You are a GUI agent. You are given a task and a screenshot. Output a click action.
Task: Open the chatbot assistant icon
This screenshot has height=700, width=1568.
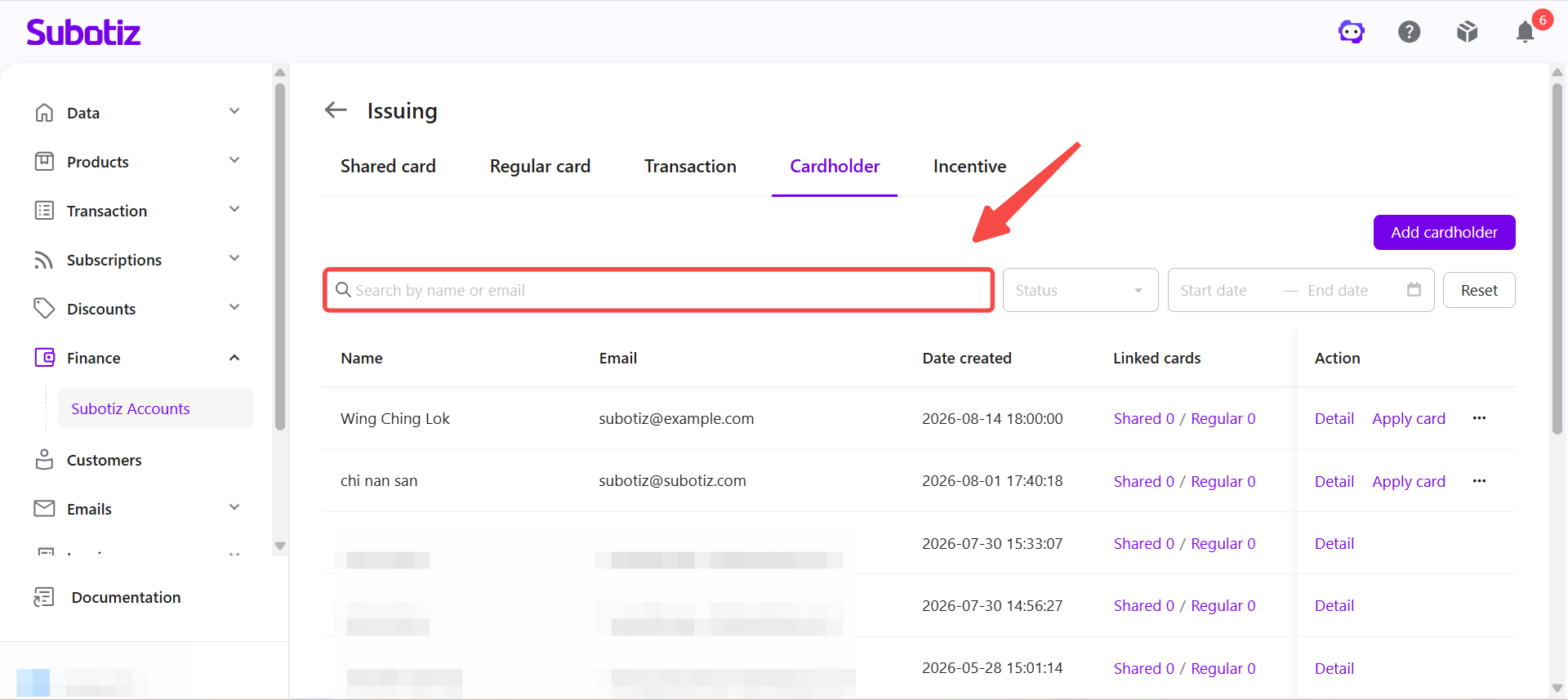tap(1352, 32)
